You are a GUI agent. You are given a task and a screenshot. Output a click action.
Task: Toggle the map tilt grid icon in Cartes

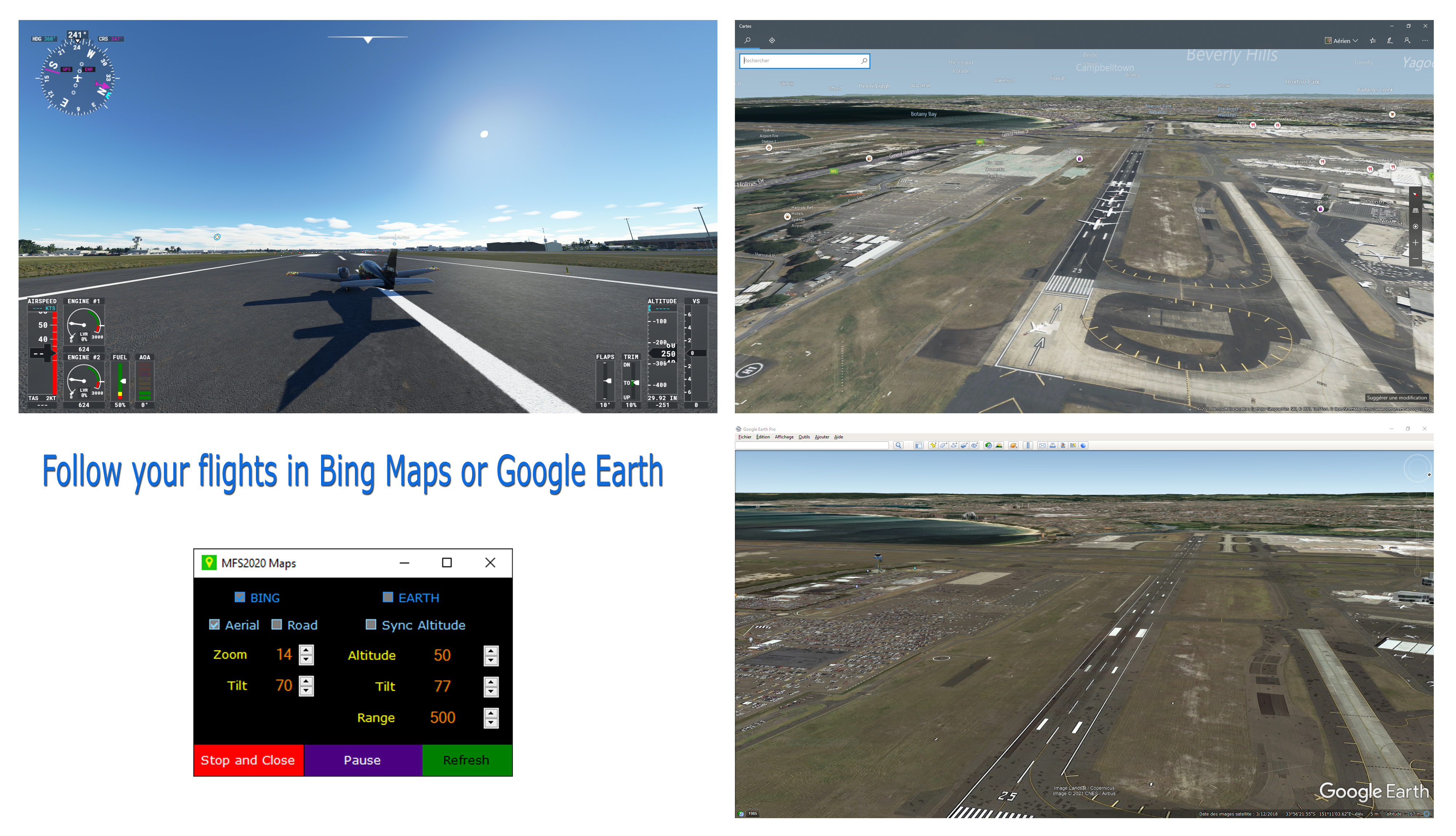pyautogui.click(x=1415, y=211)
